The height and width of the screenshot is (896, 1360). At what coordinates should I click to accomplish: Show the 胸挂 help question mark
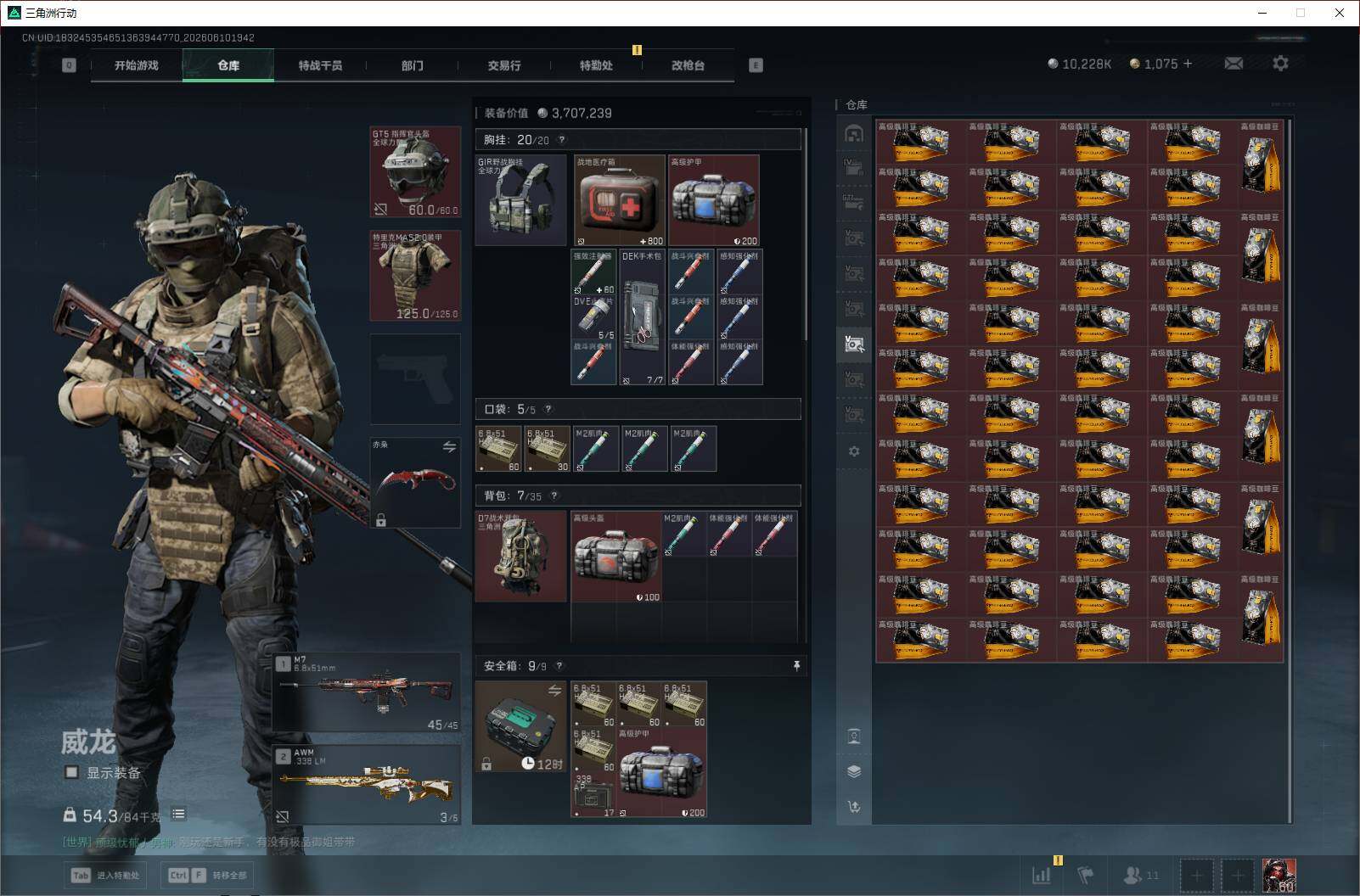pyautogui.click(x=561, y=140)
